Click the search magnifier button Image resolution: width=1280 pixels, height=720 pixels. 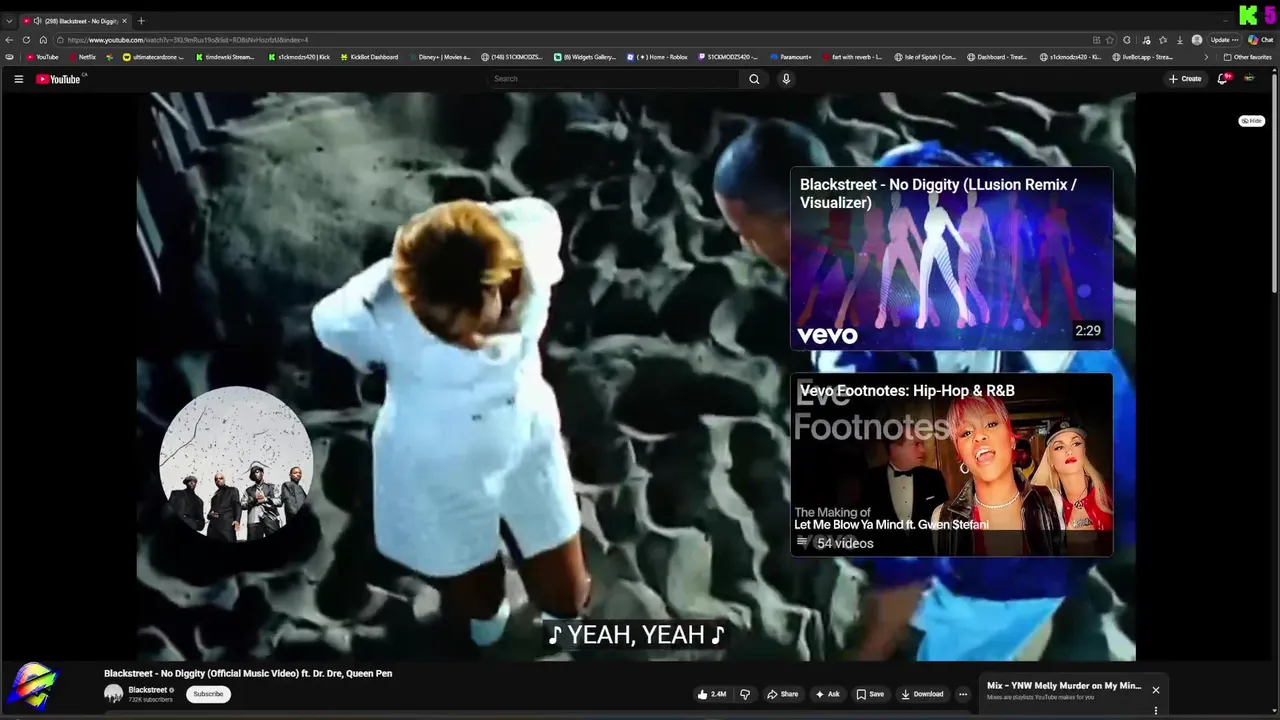[754, 79]
